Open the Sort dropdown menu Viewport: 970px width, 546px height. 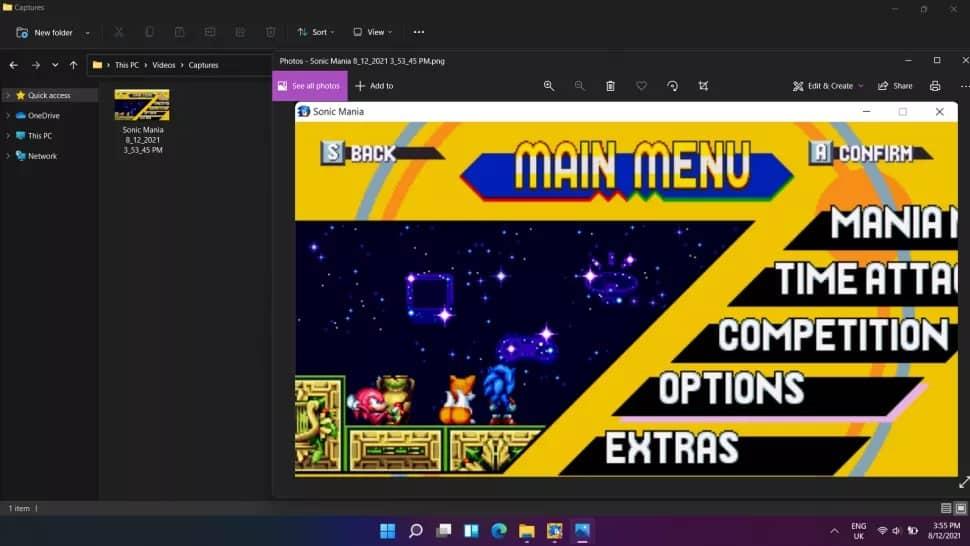tap(316, 32)
